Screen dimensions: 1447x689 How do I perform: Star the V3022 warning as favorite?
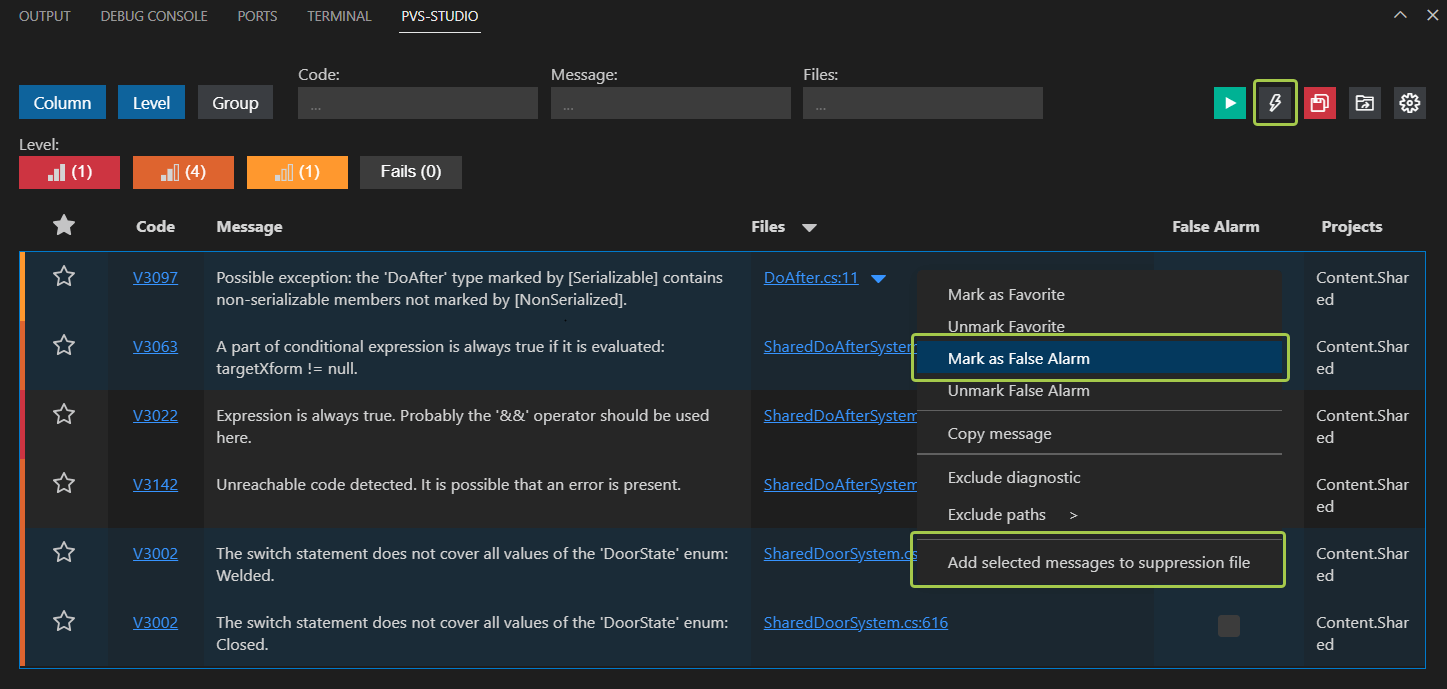point(63,414)
